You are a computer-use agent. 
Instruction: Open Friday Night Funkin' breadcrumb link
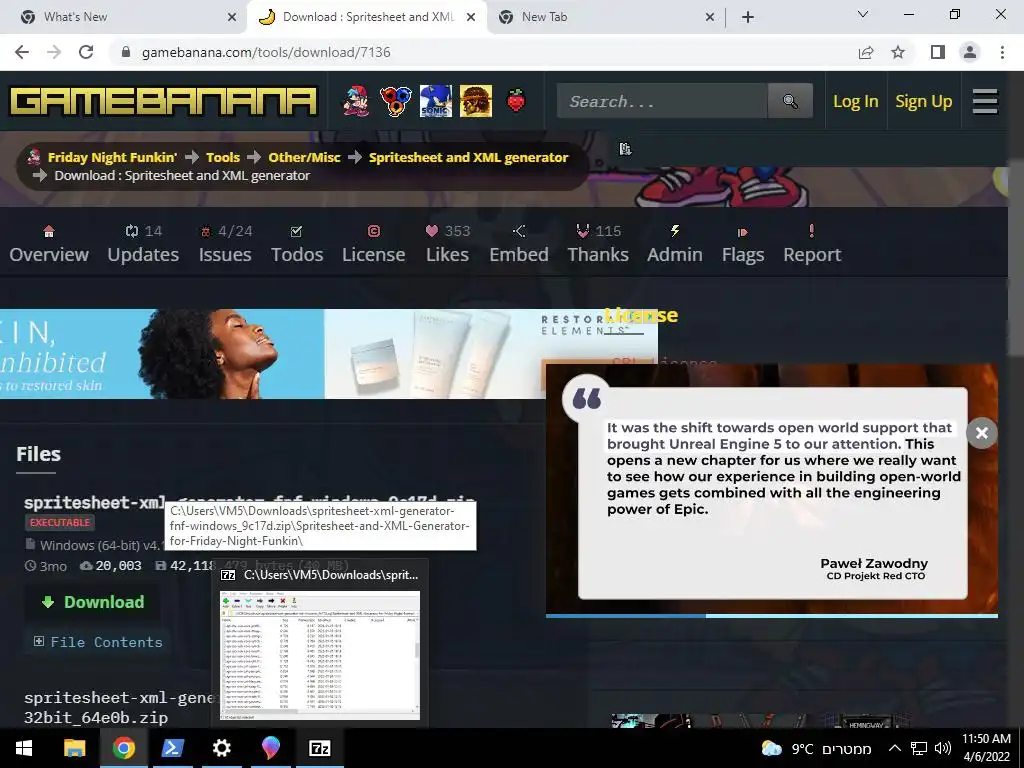[x=112, y=157]
